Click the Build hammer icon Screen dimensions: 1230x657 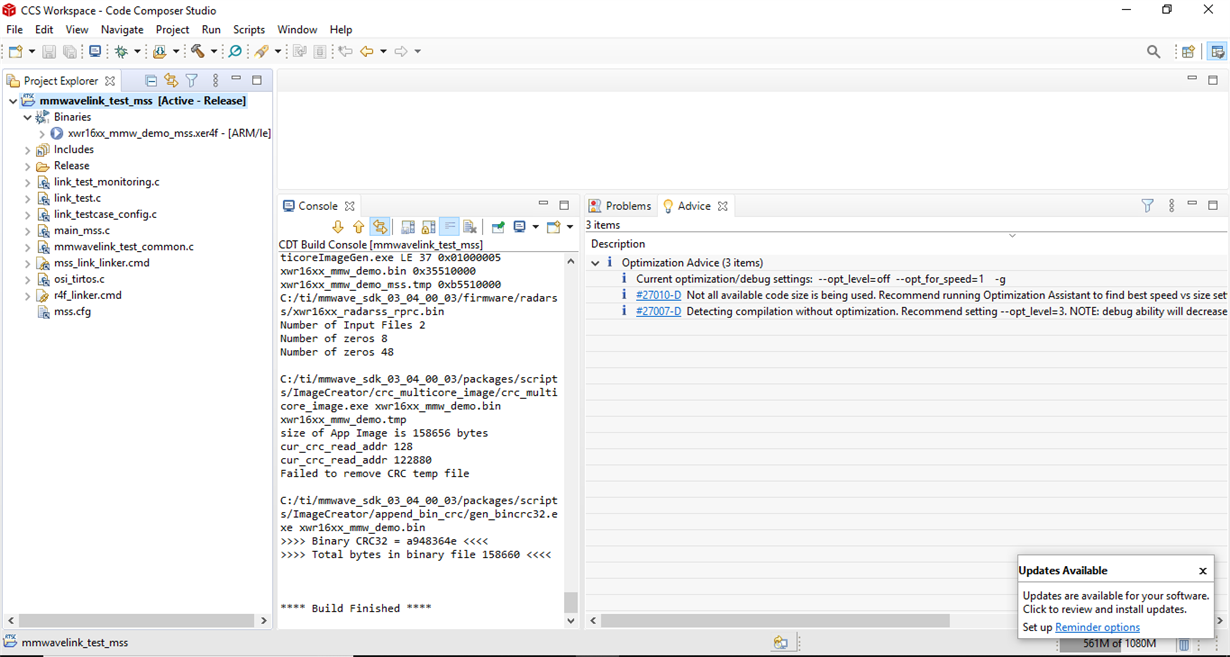[x=198, y=51]
